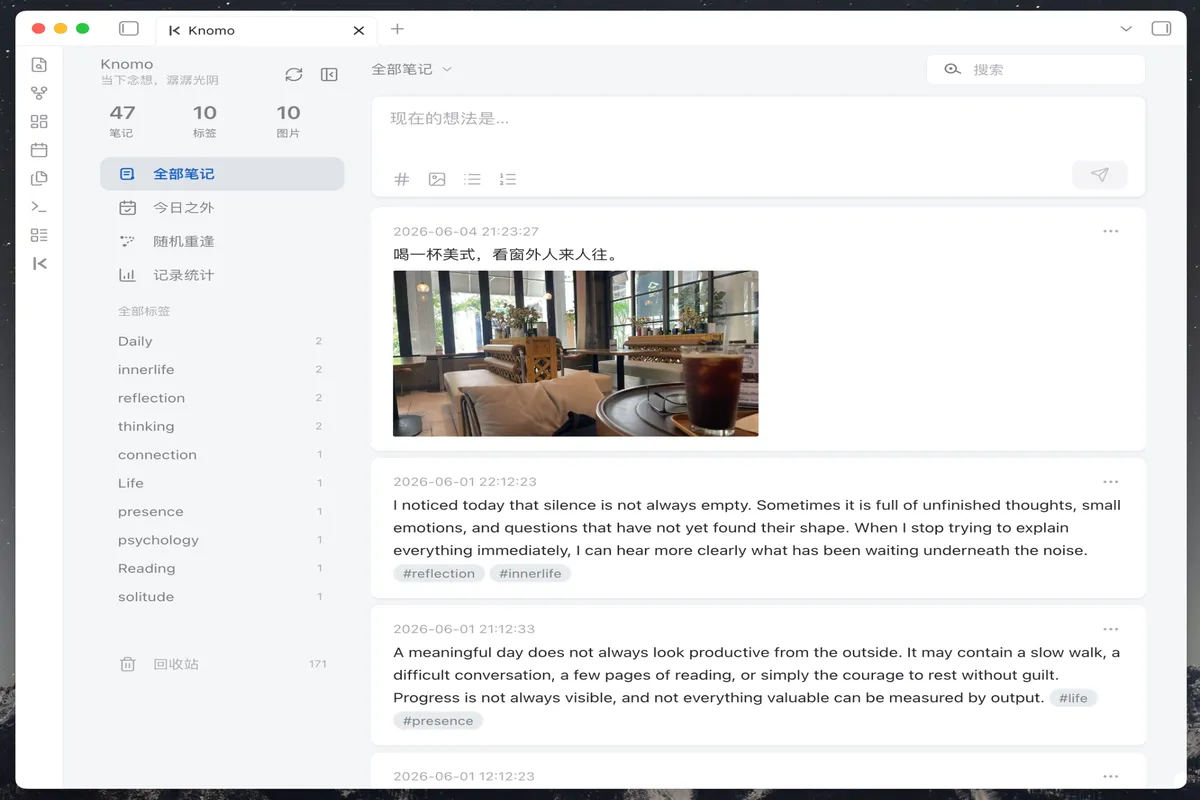Click the 2026-06-04 21:23:27 timestamp
The width and height of the screenshot is (1200, 800).
point(466,232)
